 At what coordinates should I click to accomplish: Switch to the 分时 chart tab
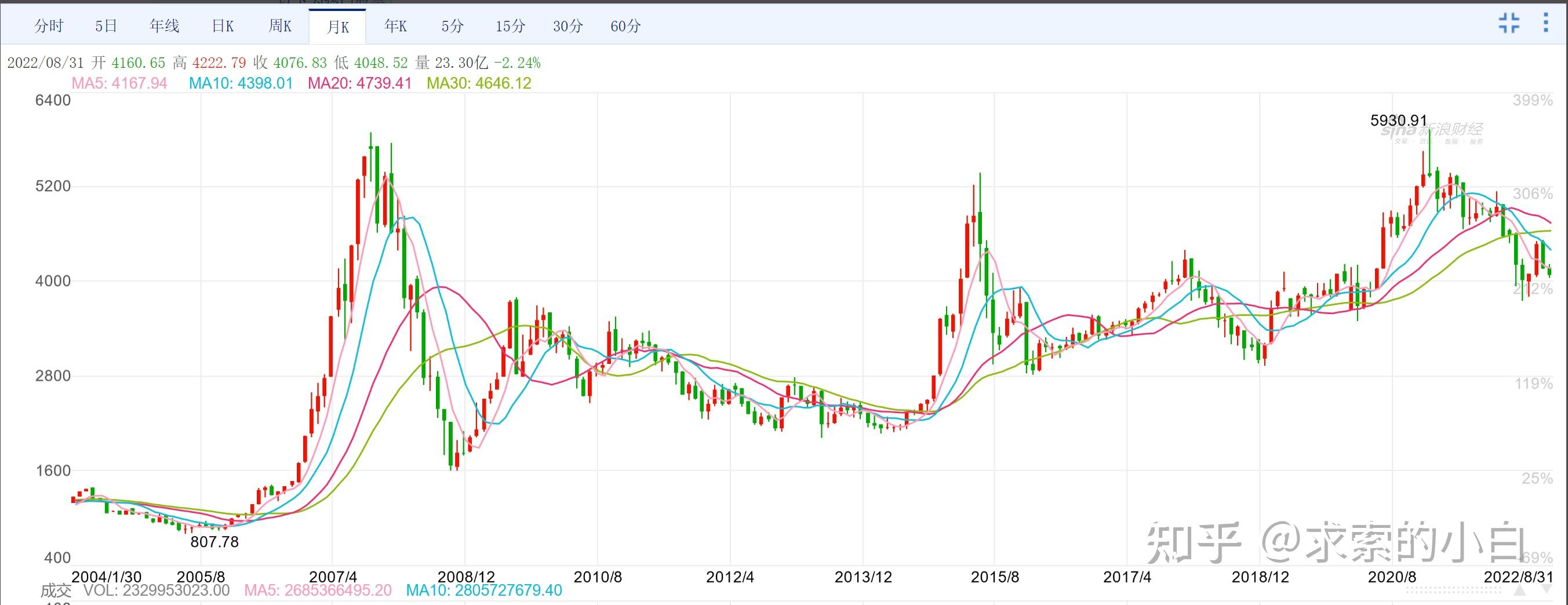49,26
